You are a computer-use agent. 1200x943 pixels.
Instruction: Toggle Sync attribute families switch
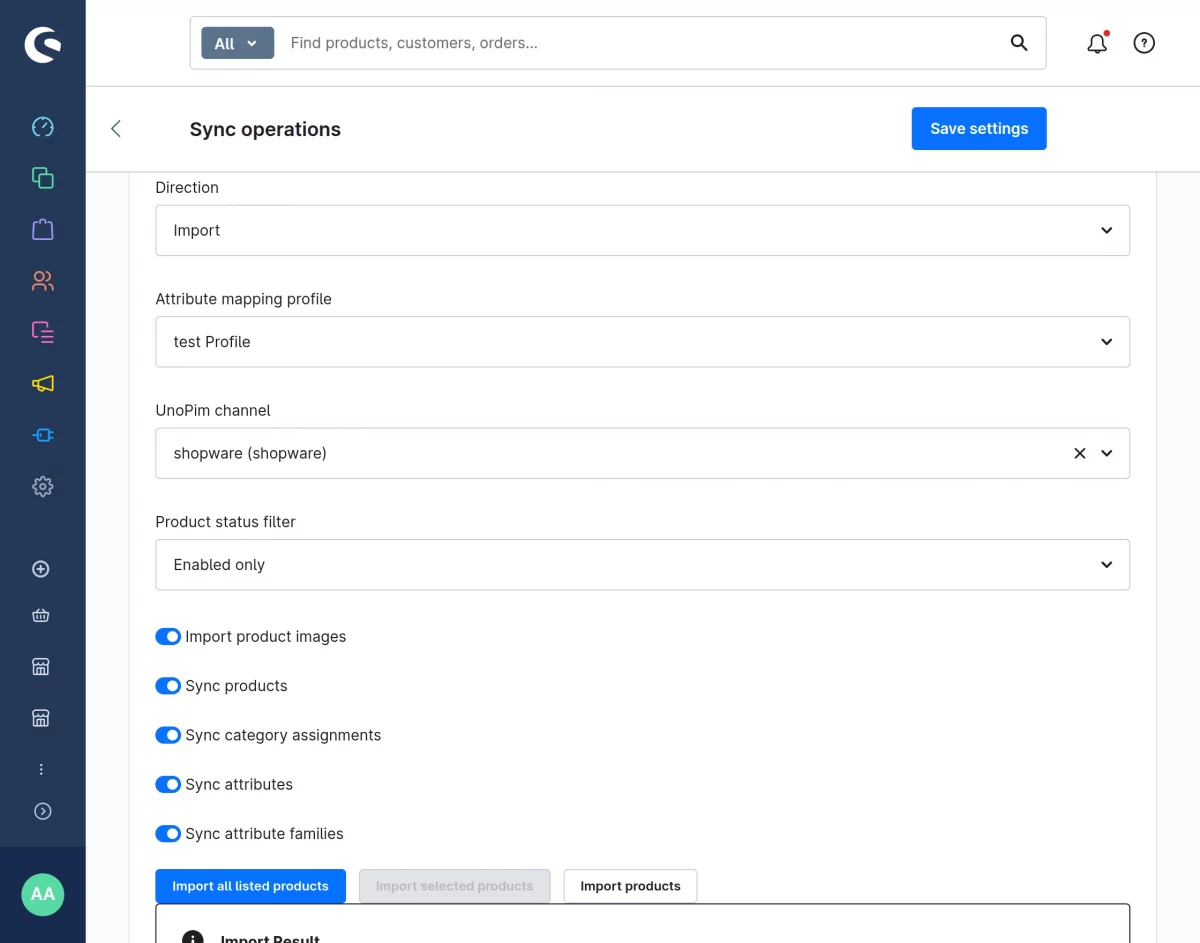(168, 834)
